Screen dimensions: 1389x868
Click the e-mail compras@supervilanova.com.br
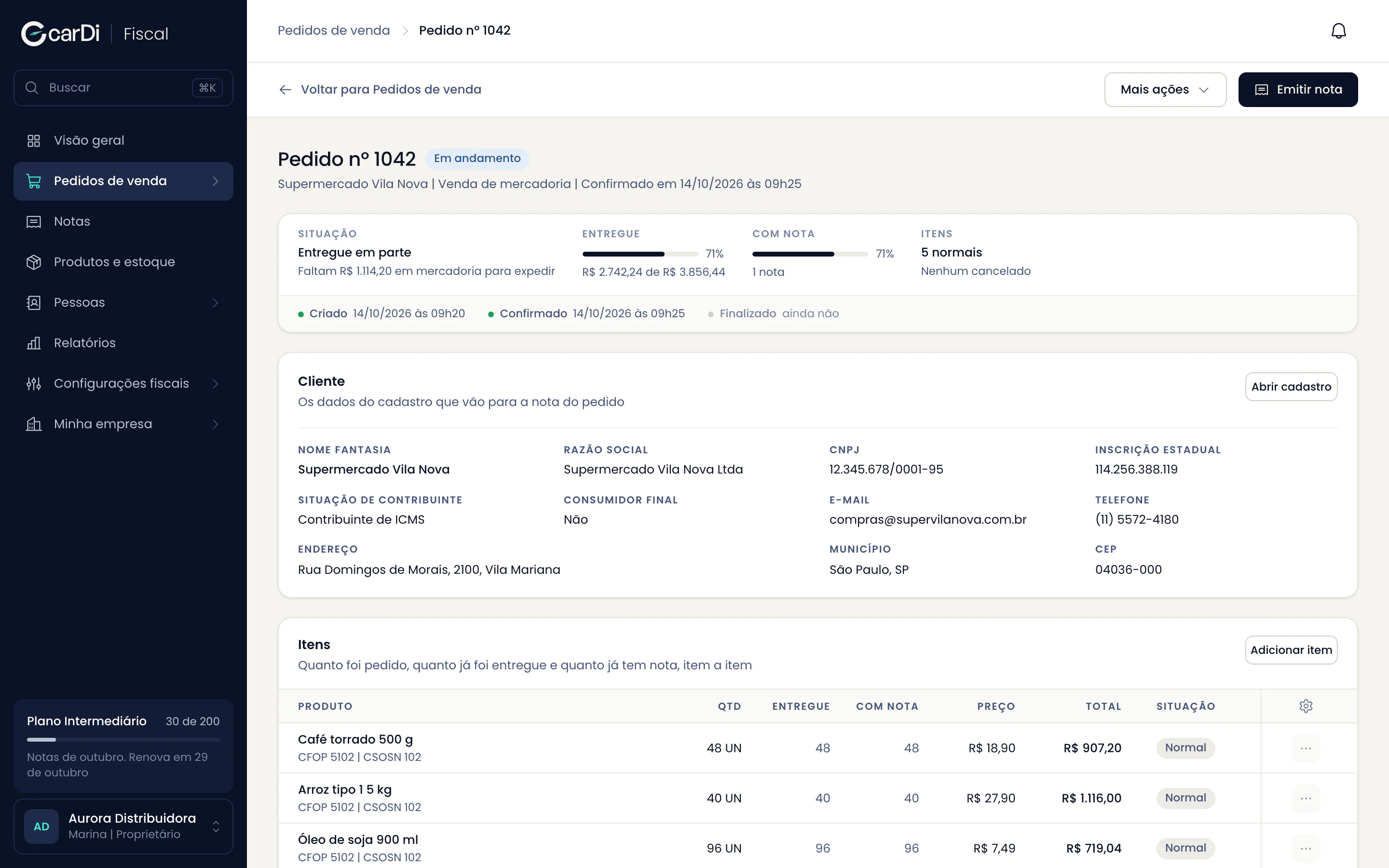point(927,519)
